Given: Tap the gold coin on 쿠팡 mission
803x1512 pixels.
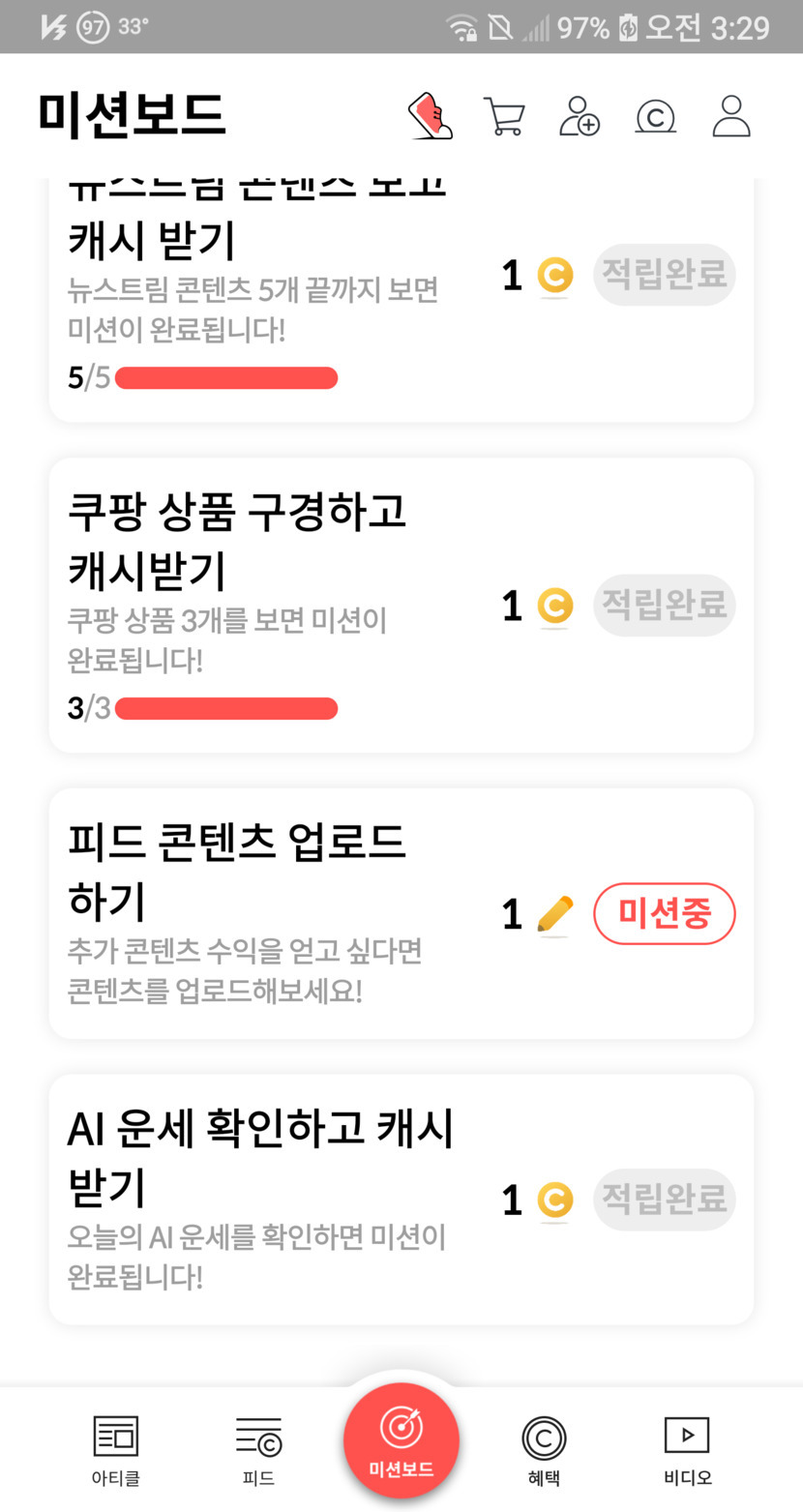Looking at the screenshot, I should (554, 607).
